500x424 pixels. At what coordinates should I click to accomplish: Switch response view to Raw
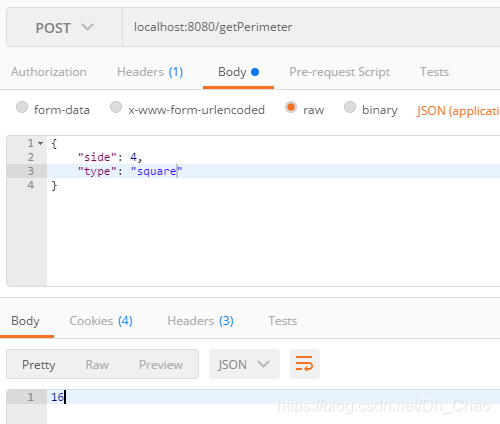97,365
